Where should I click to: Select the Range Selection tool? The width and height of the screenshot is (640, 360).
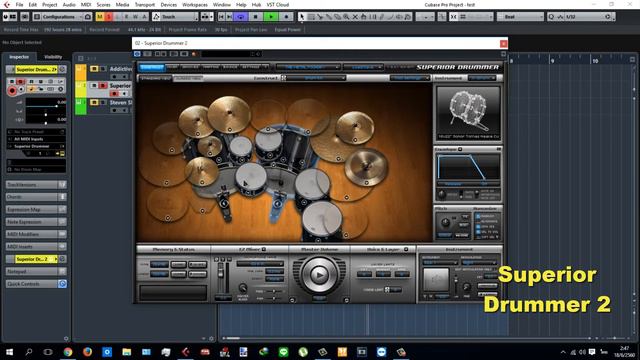click(311, 17)
